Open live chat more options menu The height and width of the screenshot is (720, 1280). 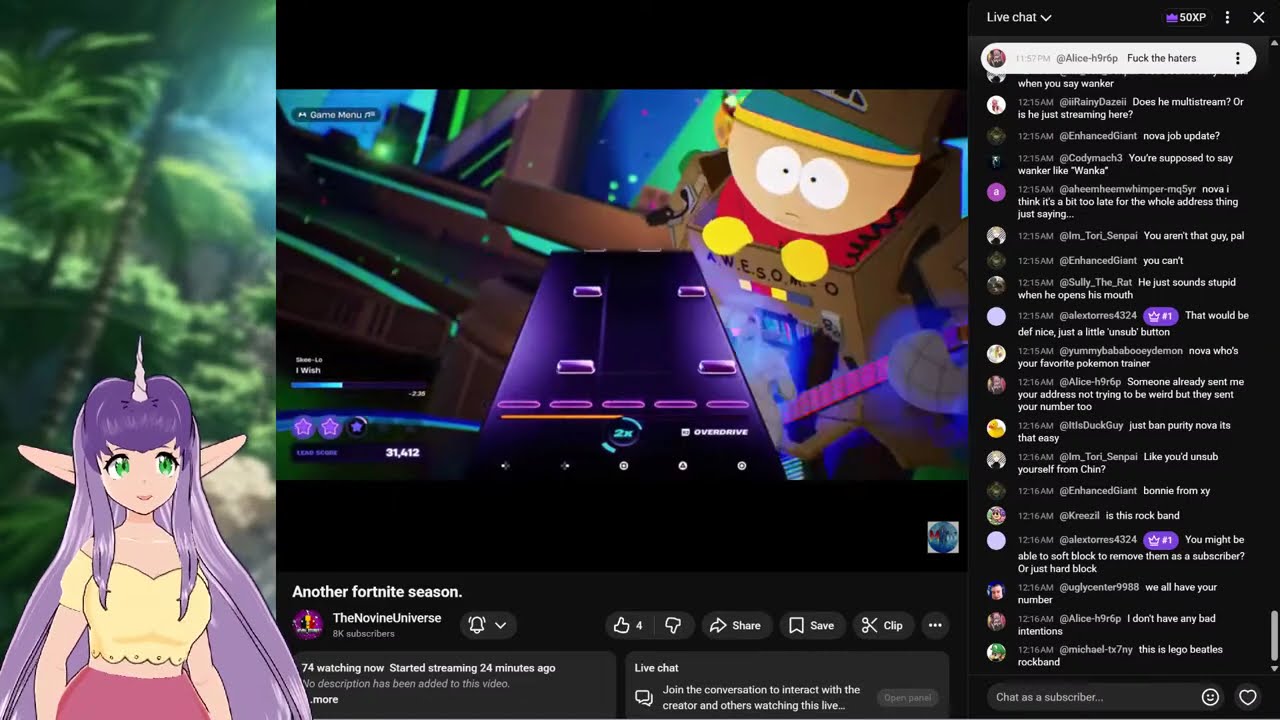tap(1227, 17)
